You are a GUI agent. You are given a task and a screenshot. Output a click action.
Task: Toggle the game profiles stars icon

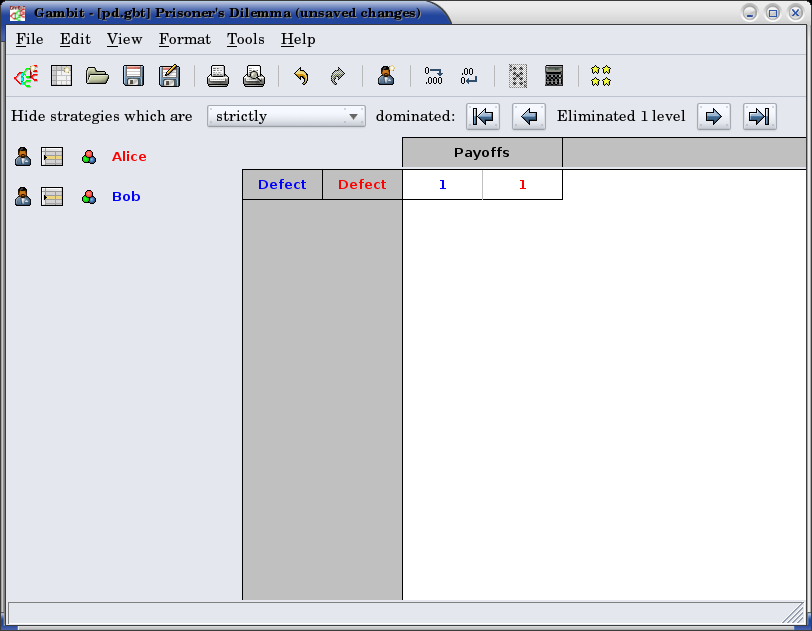(600, 76)
